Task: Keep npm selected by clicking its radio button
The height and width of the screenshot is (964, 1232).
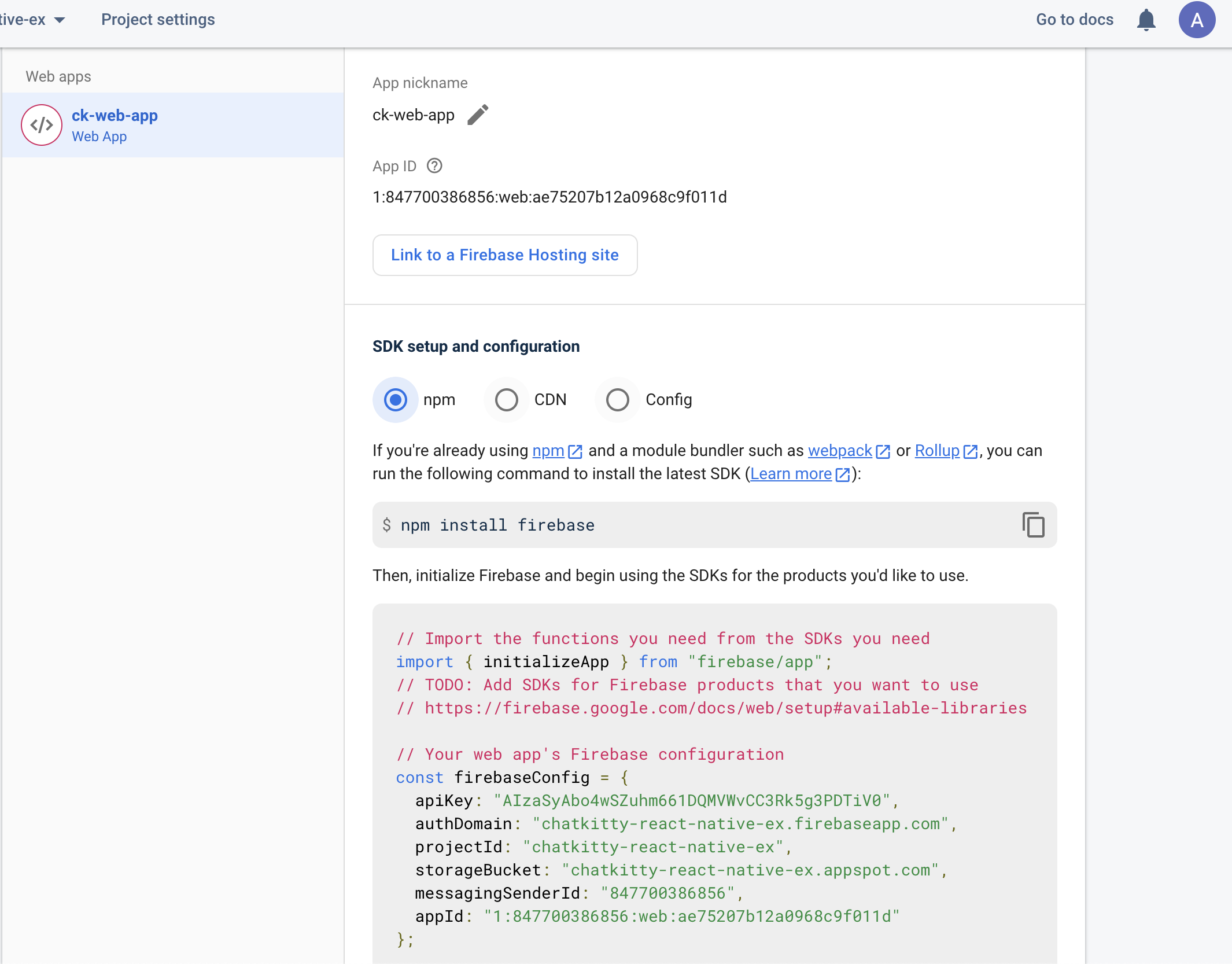Action: coord(394,399)
